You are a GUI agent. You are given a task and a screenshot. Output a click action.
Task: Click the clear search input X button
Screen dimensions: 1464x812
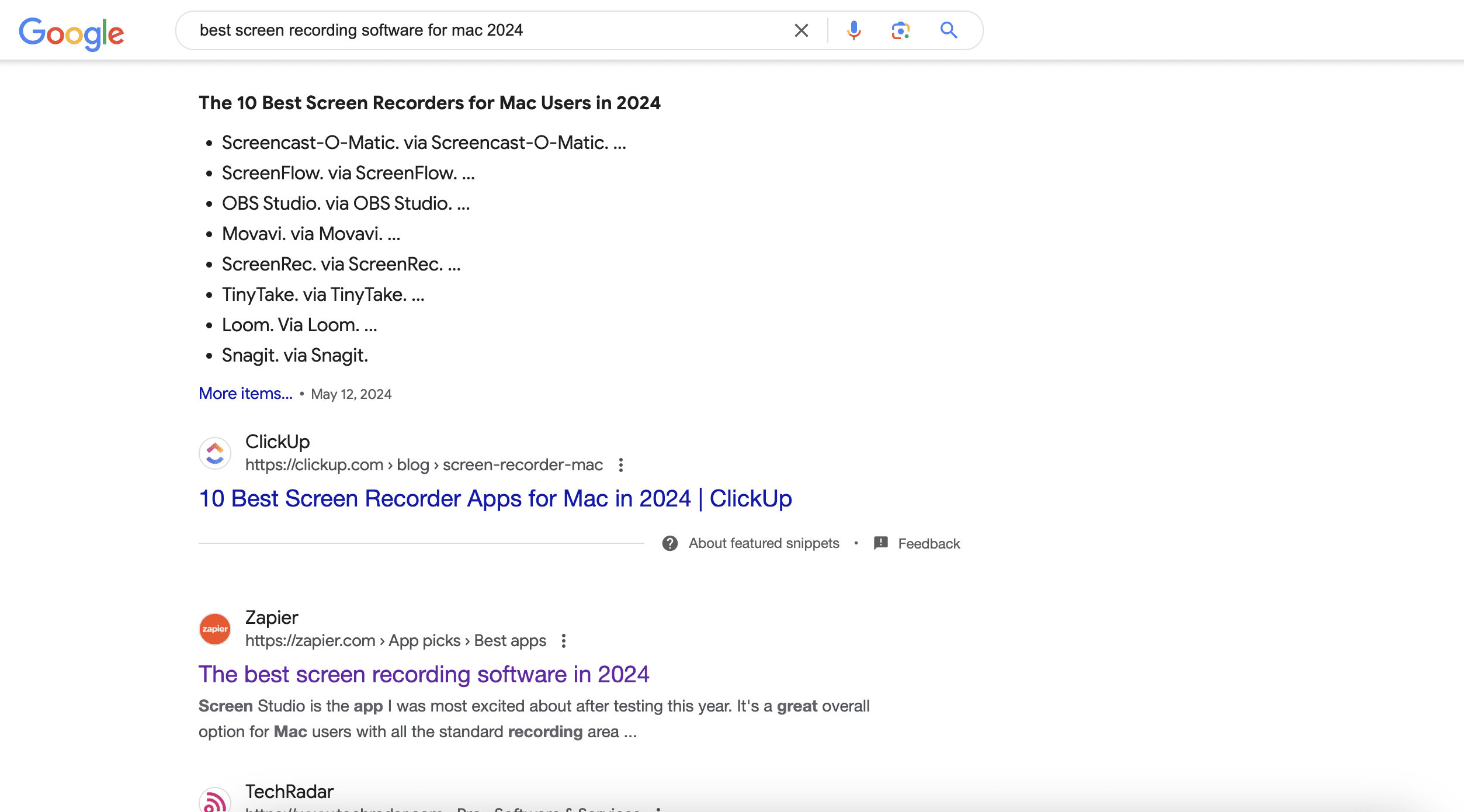coord(800,29)
